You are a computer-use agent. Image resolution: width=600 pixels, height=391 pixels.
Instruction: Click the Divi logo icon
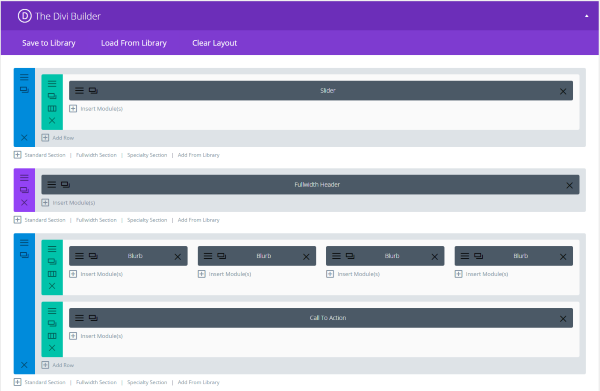click(x=24, y=16)
